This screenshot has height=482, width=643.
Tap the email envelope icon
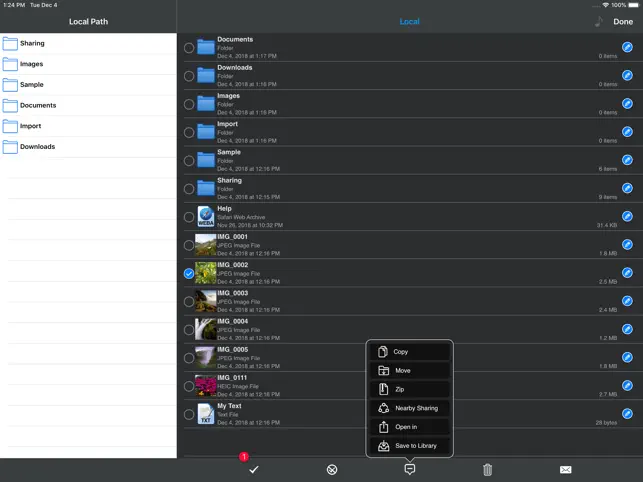tap(565, 469)
